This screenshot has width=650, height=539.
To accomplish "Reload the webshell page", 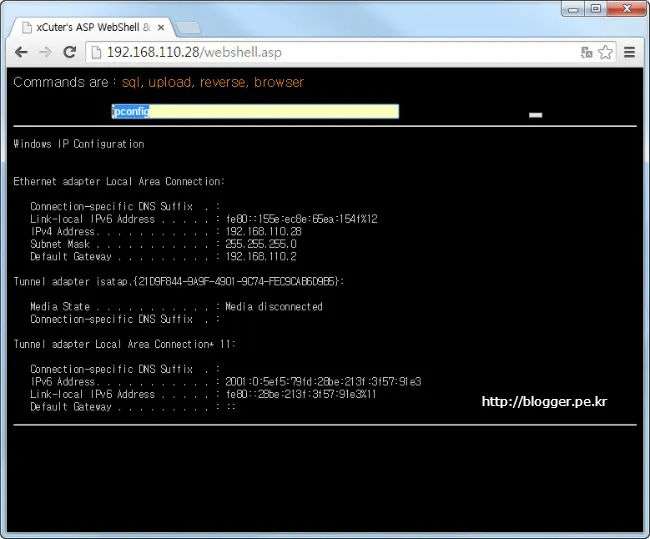I will click(70, 52).
